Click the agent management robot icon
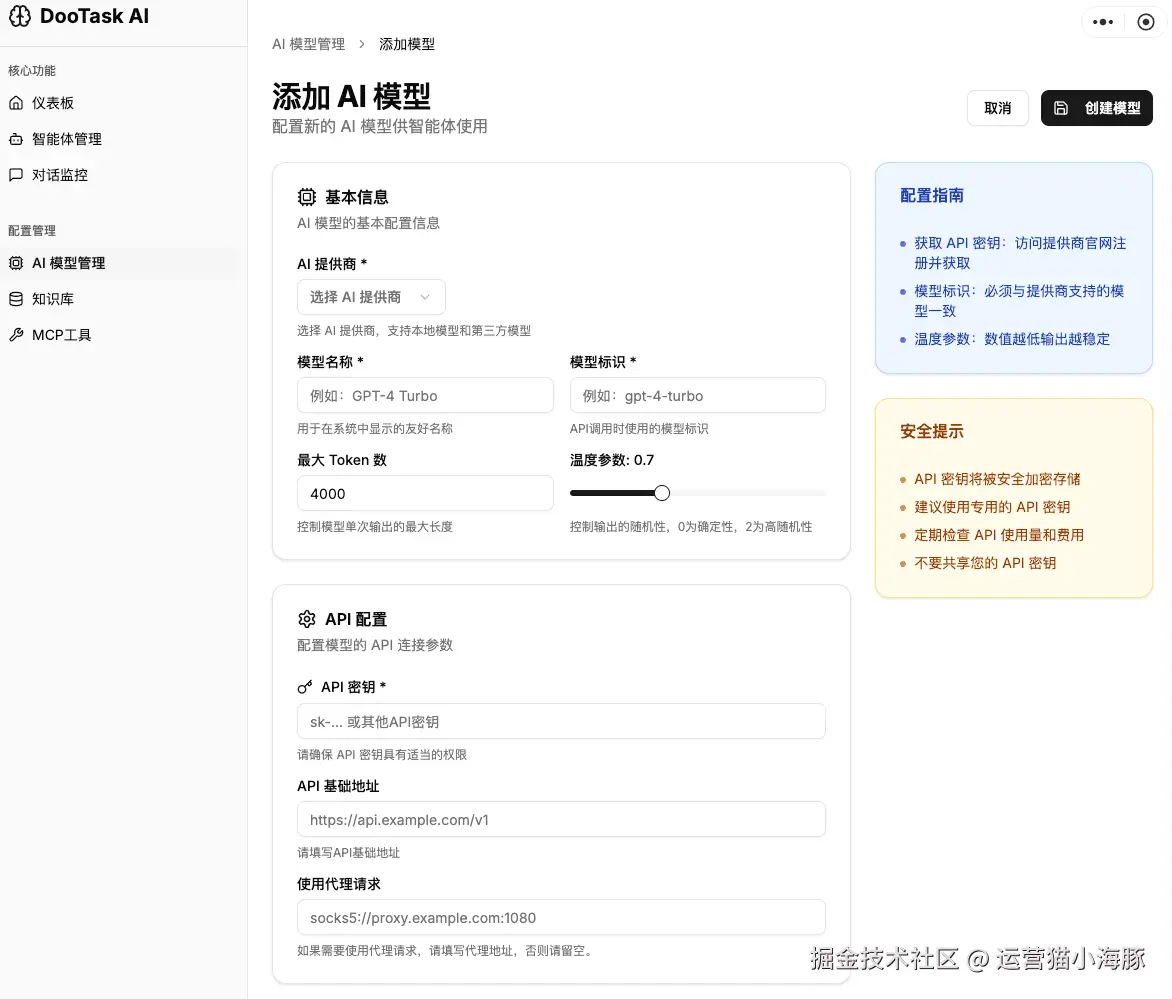1172x999 pixels. (x=16, y=139)
